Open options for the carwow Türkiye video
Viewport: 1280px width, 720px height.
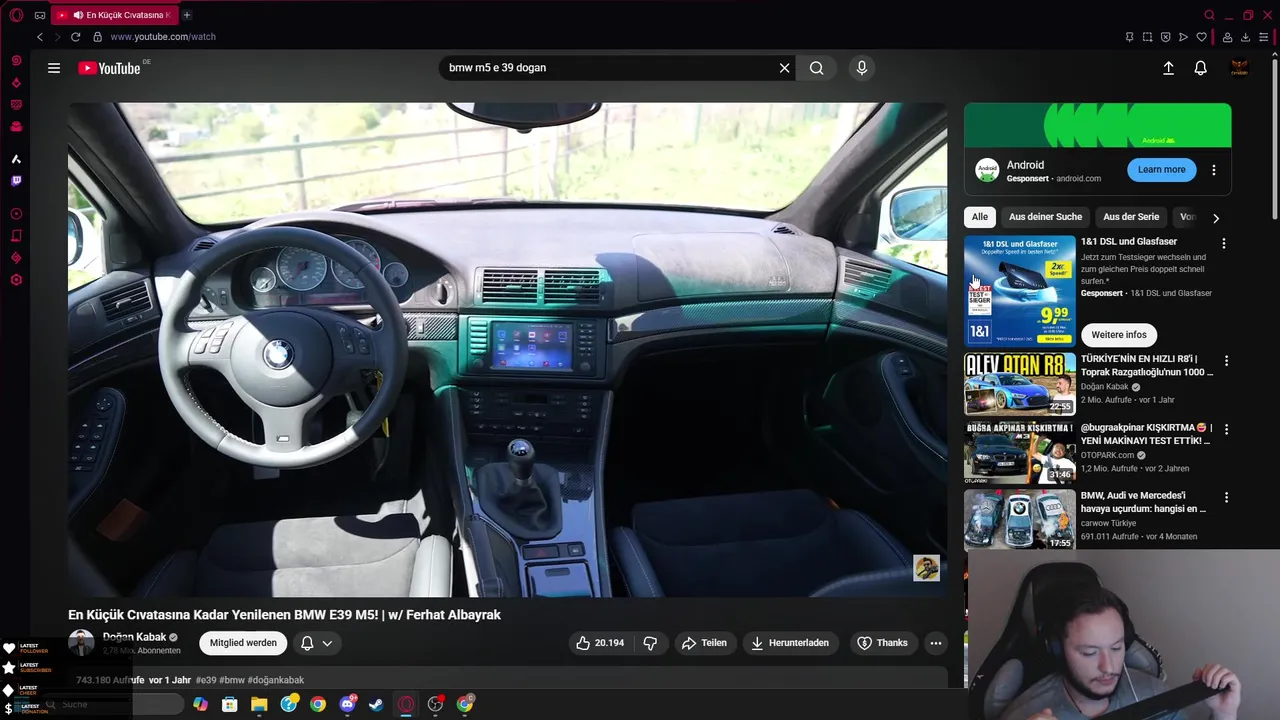pos(1226,497)
